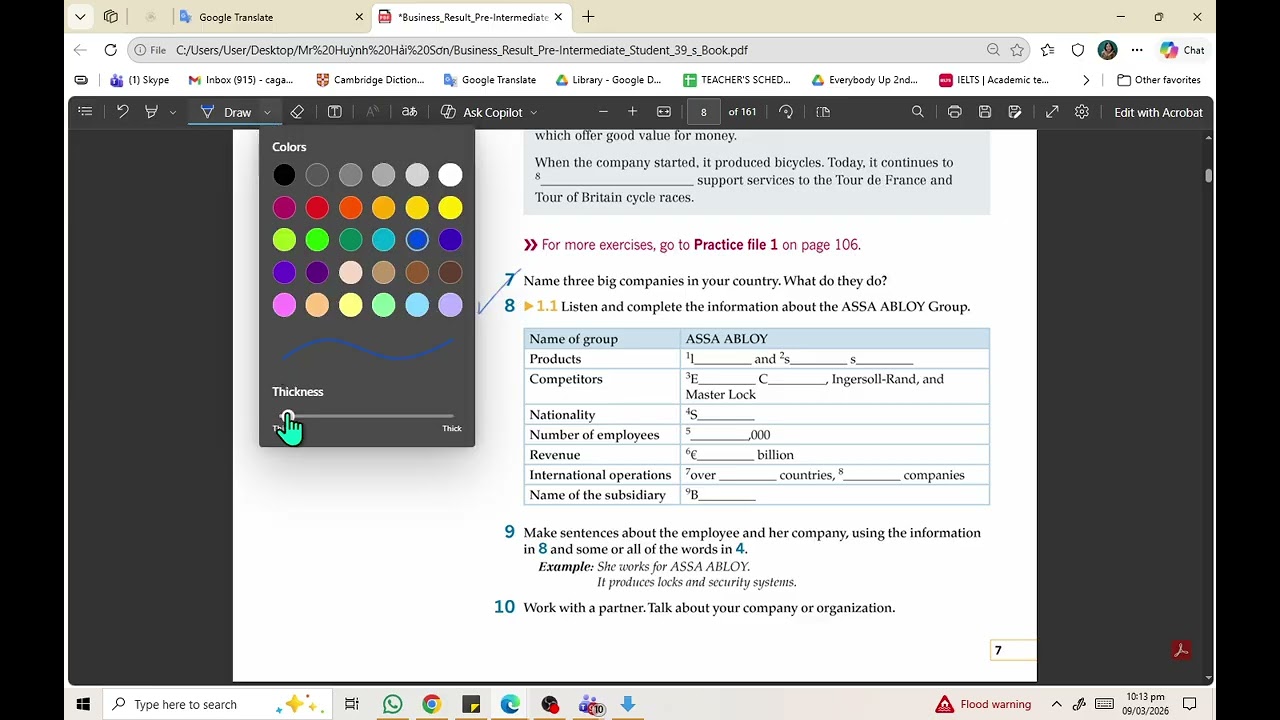Image resolution: width=1280 pixels, height=720 pixels.
Task: Print the PDF document
Action: pos(955,112)
